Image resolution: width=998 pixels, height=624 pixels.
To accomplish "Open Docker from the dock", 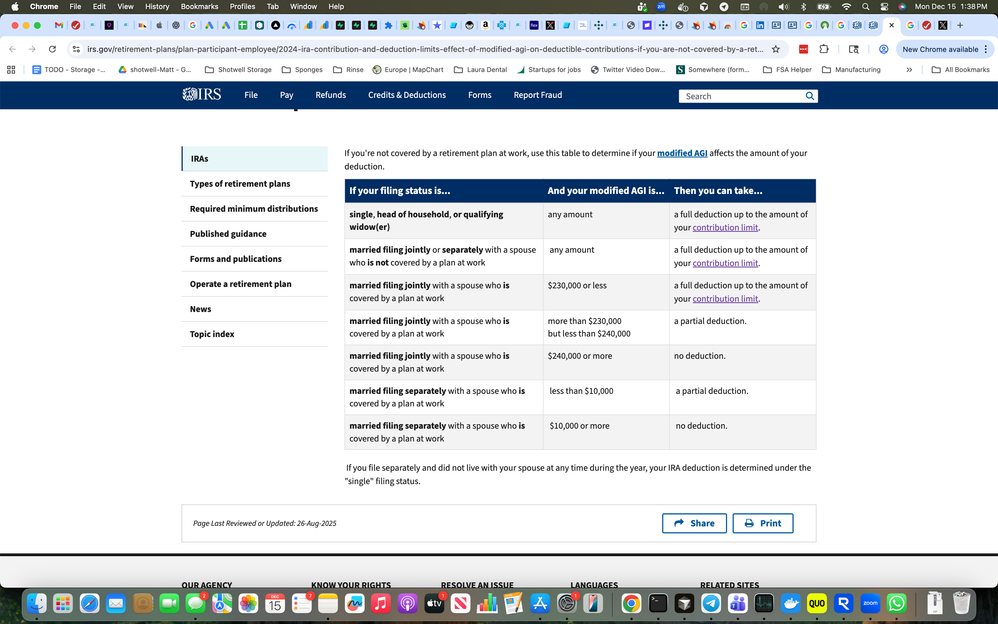I will pos(791,604).
